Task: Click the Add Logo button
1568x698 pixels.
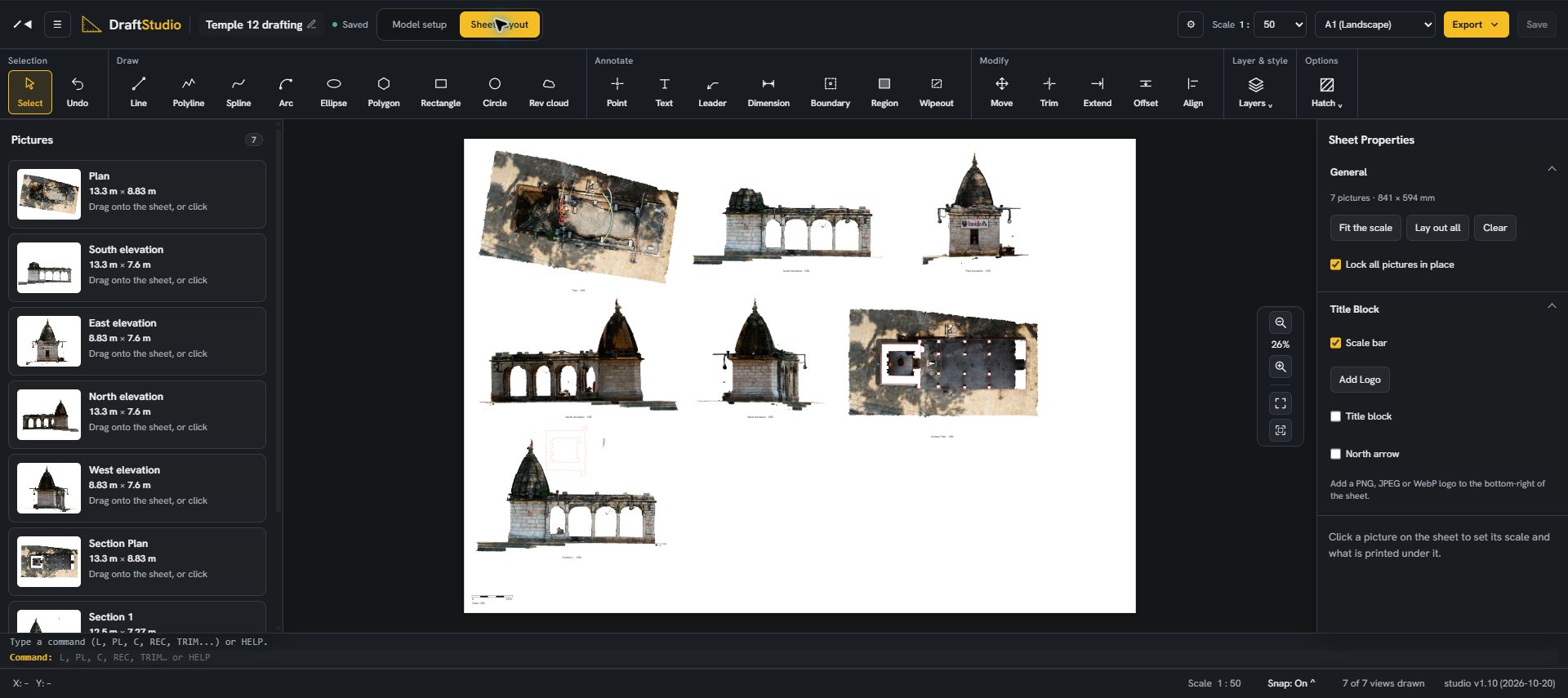Action: pos(1360,380)
